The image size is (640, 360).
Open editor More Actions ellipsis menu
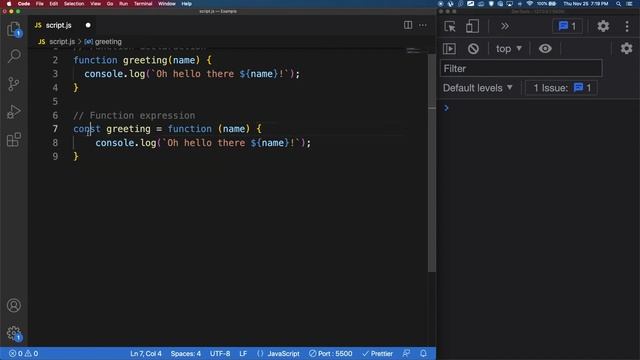pyautogui.click(x=423, y=25)
